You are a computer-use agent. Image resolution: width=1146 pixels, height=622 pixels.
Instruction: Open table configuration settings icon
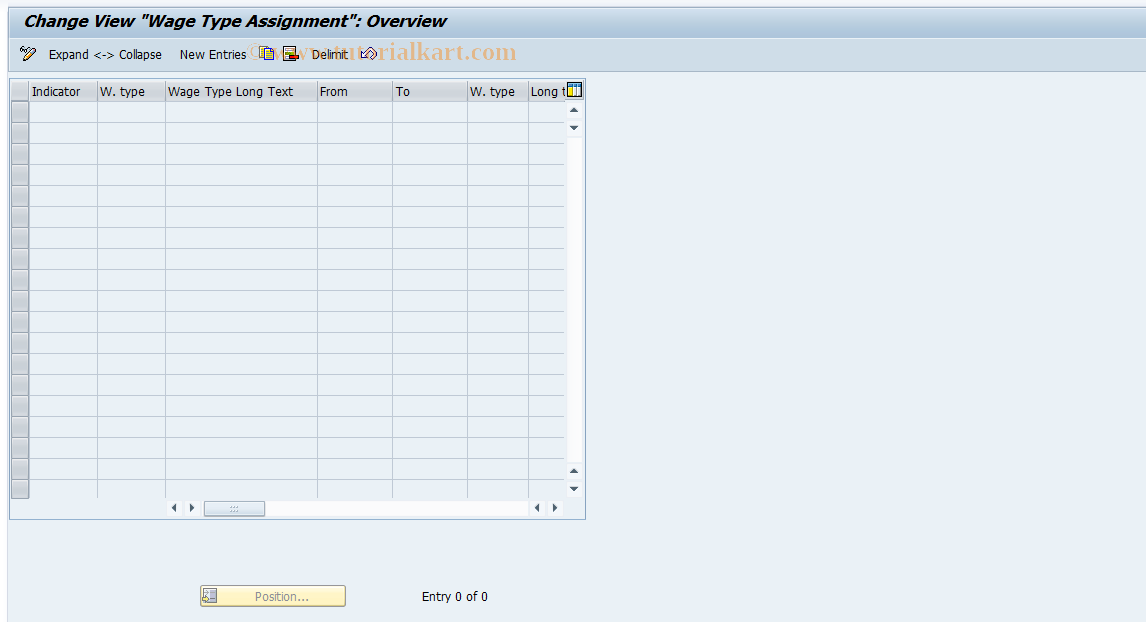point(574,91)
